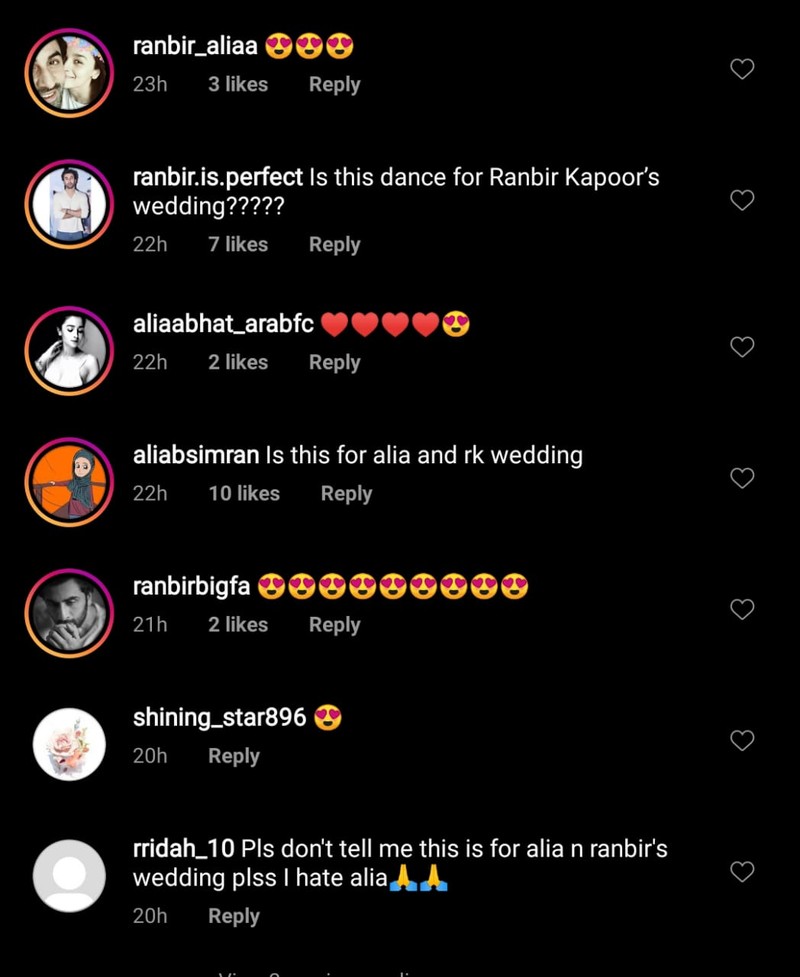Reply to ranbir_aliaa's comment

[x=334, y=85]
